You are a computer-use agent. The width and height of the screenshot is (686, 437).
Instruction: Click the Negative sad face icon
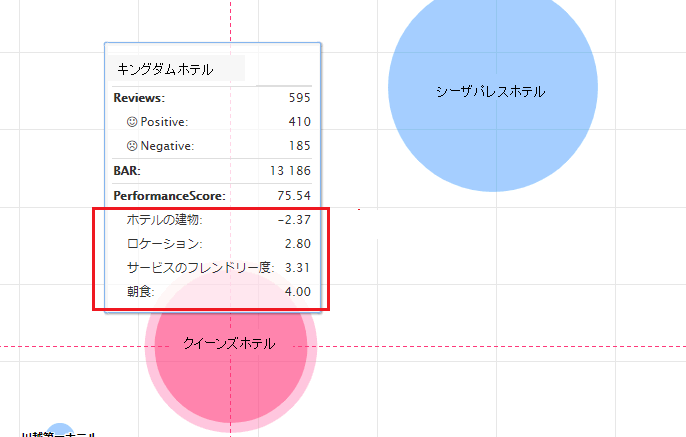pos(132,146)
